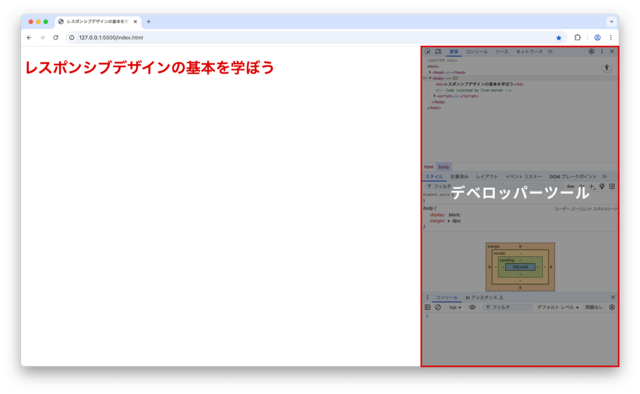Open the rendering emulations paintbrush icon
This screenshot has height=394, width=640.
pyautogui.click(x=602, y=186)
